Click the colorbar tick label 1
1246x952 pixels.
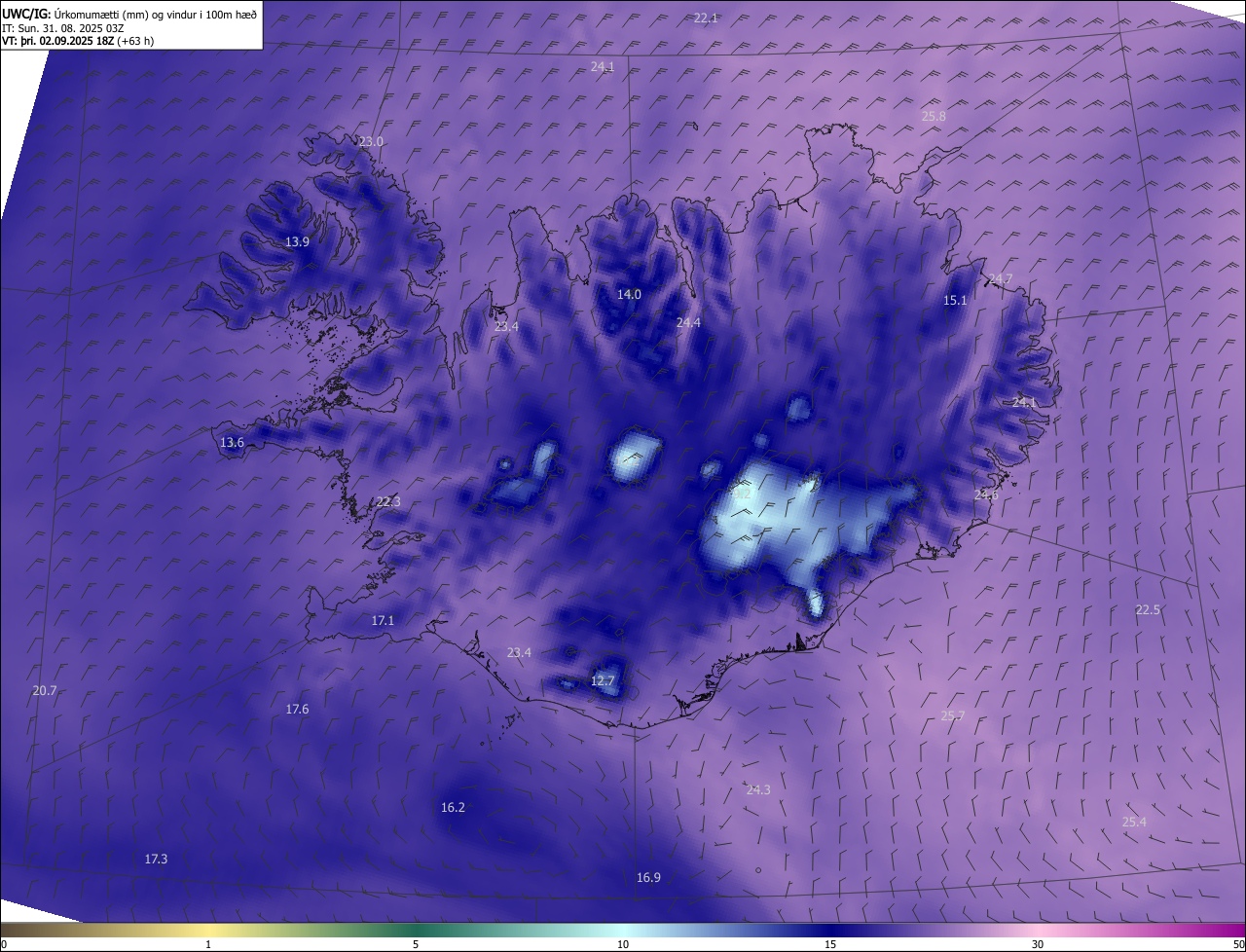pyautogui.click(x=208, y=944)
